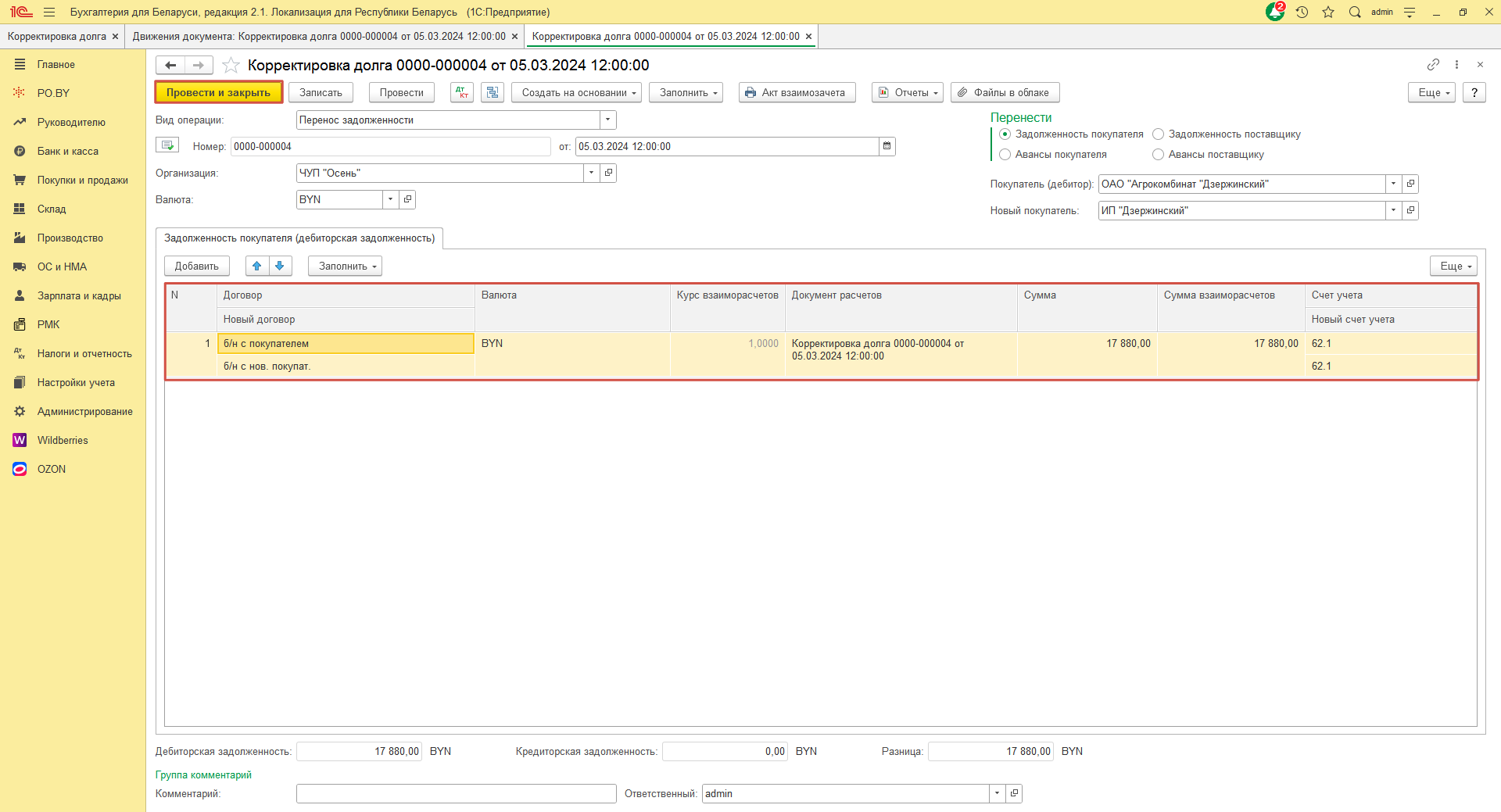The height and width of the screenshot is (812, 1501).
Task: Click Провести и закрыть button
Action: tap(218, 92)
